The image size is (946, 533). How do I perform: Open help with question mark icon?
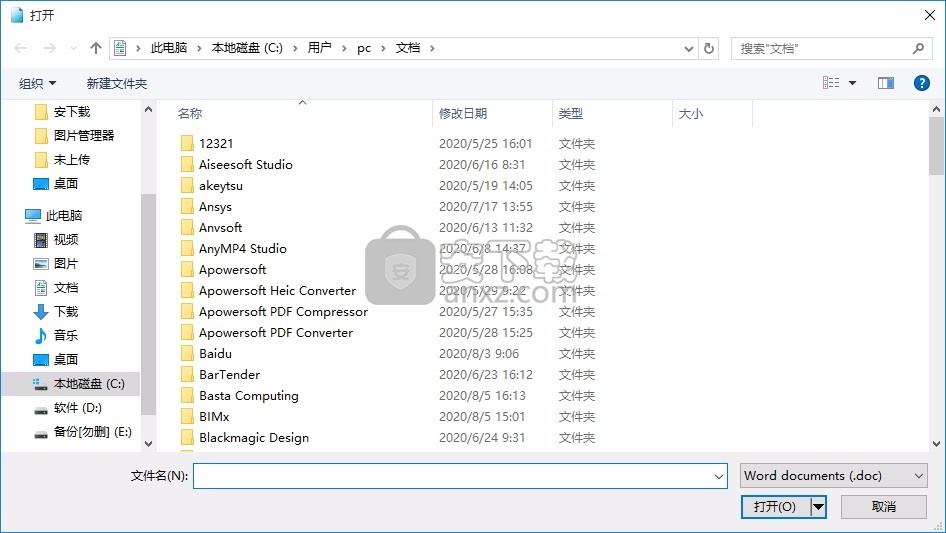[x=921, y=83]
